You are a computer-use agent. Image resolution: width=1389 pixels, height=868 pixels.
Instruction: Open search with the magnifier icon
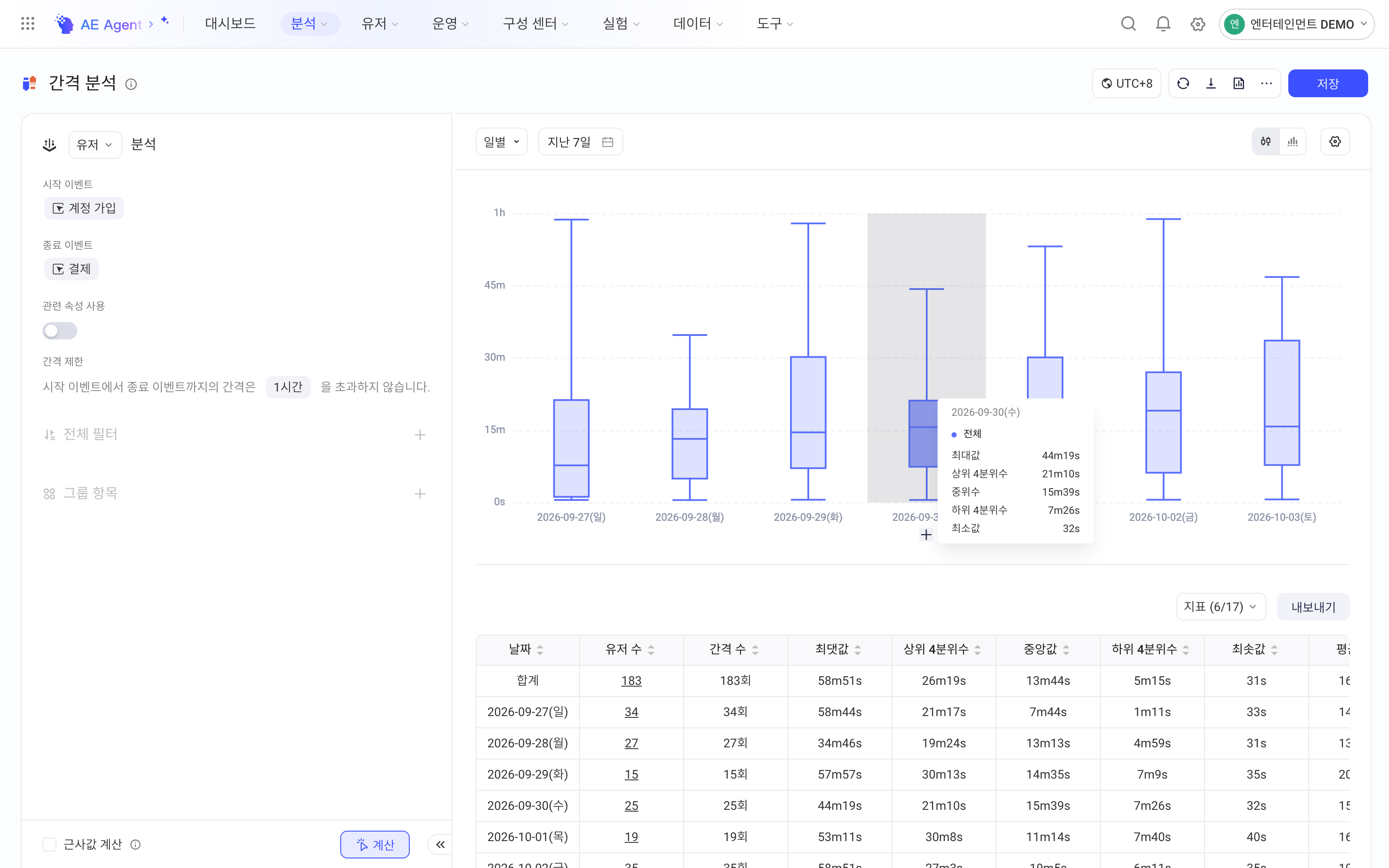[1129, 23]
